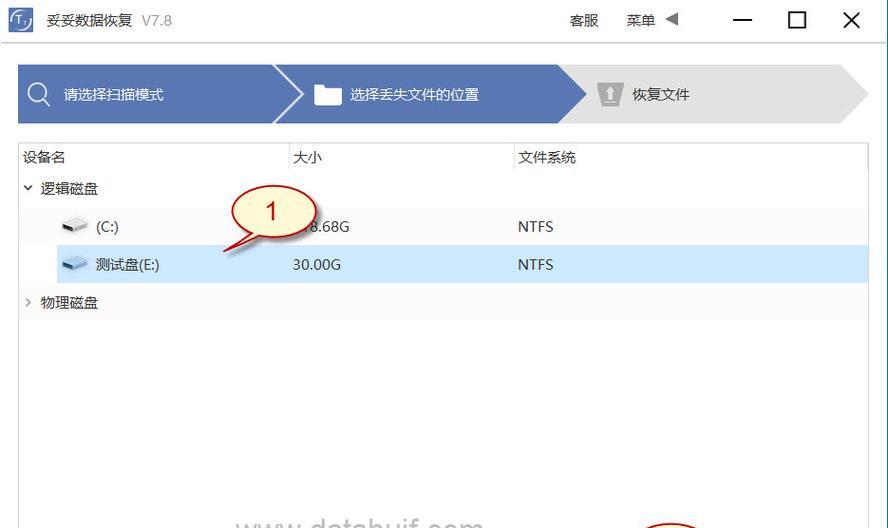Select the (C:) drive row
Viewport: 888px width, 528px height.
pyautogui.click(x=443, y=226)
